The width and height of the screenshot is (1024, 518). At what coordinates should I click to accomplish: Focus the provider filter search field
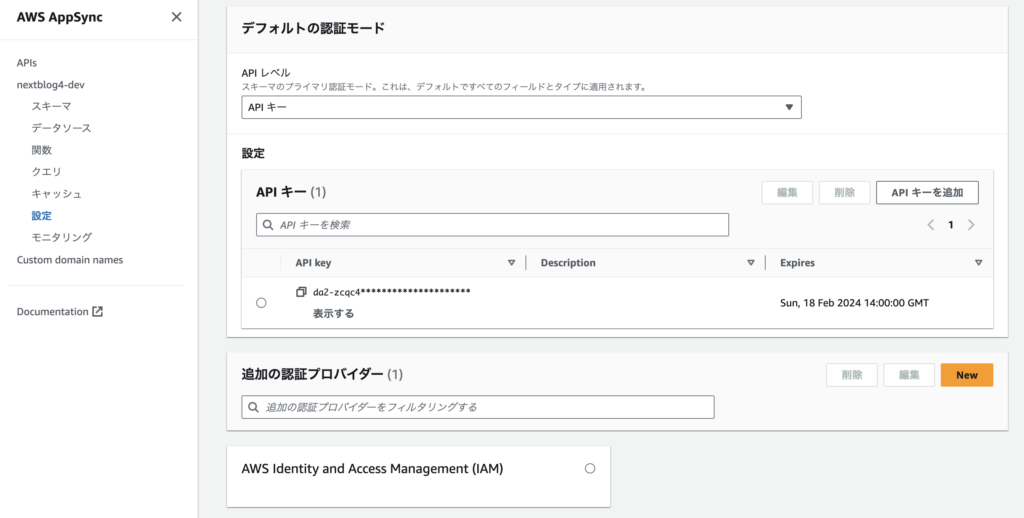tap(478, 407)
